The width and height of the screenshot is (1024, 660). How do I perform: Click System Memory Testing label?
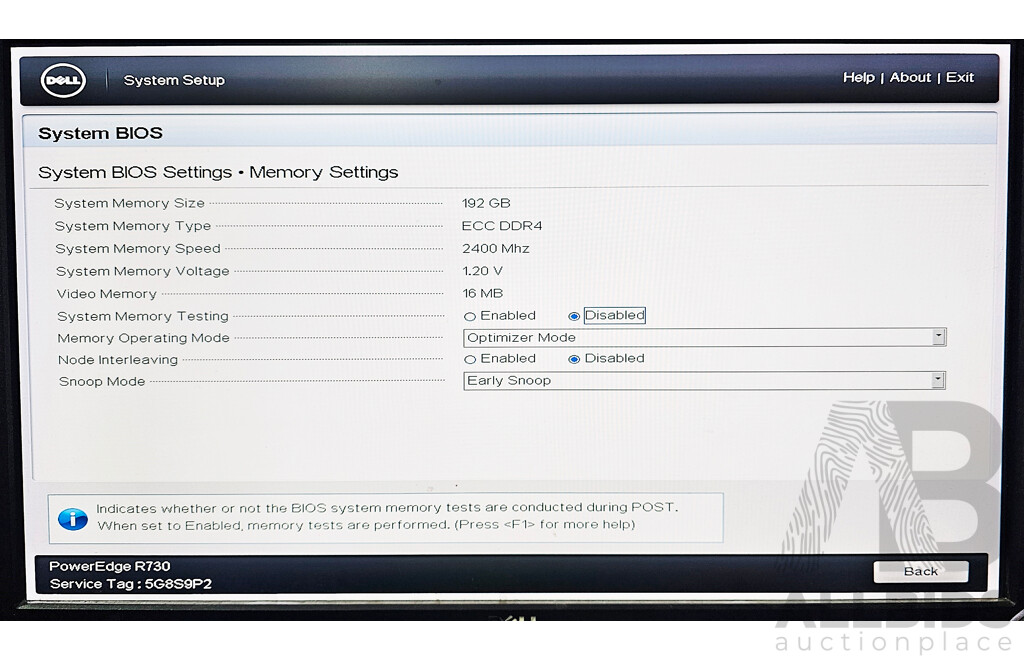(x=142, y=316)
